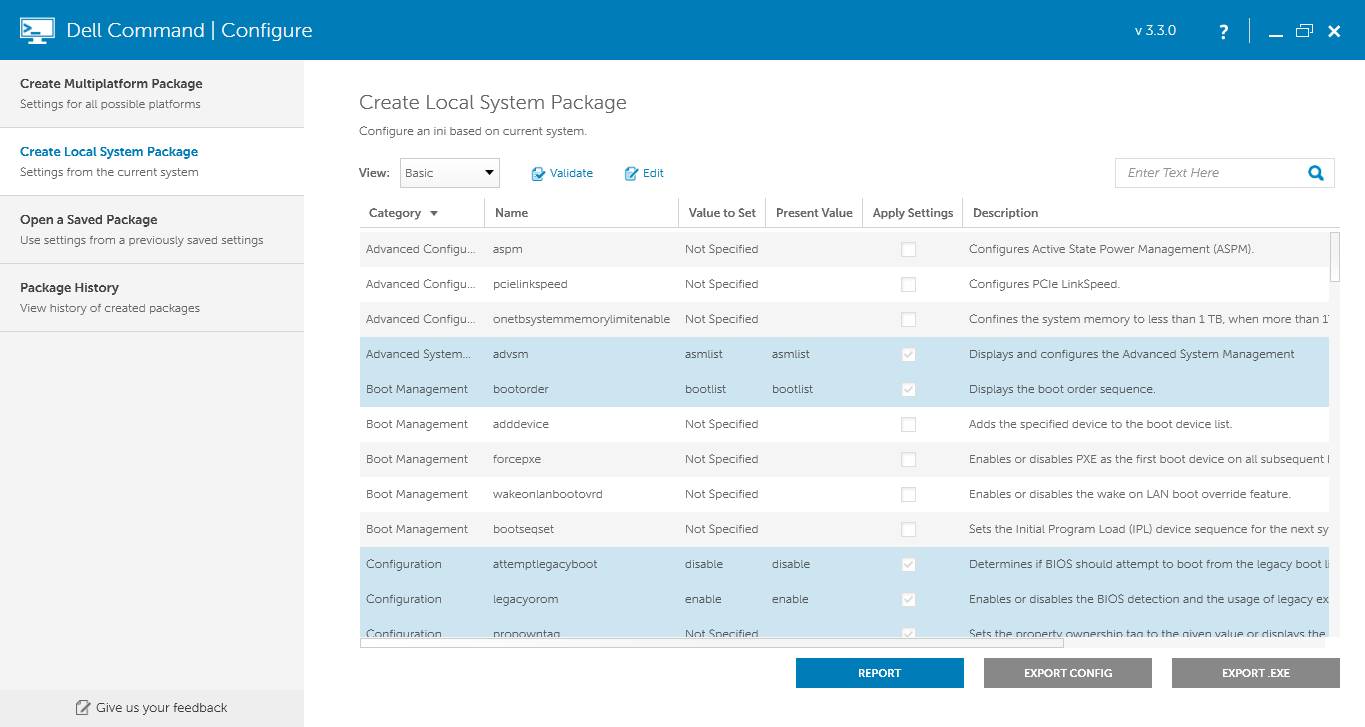Viewport: 1365px width, 727px height.
Task: Click description 'Configures PCIe LinkSpeed.'
Action: tap(1044, 284)
